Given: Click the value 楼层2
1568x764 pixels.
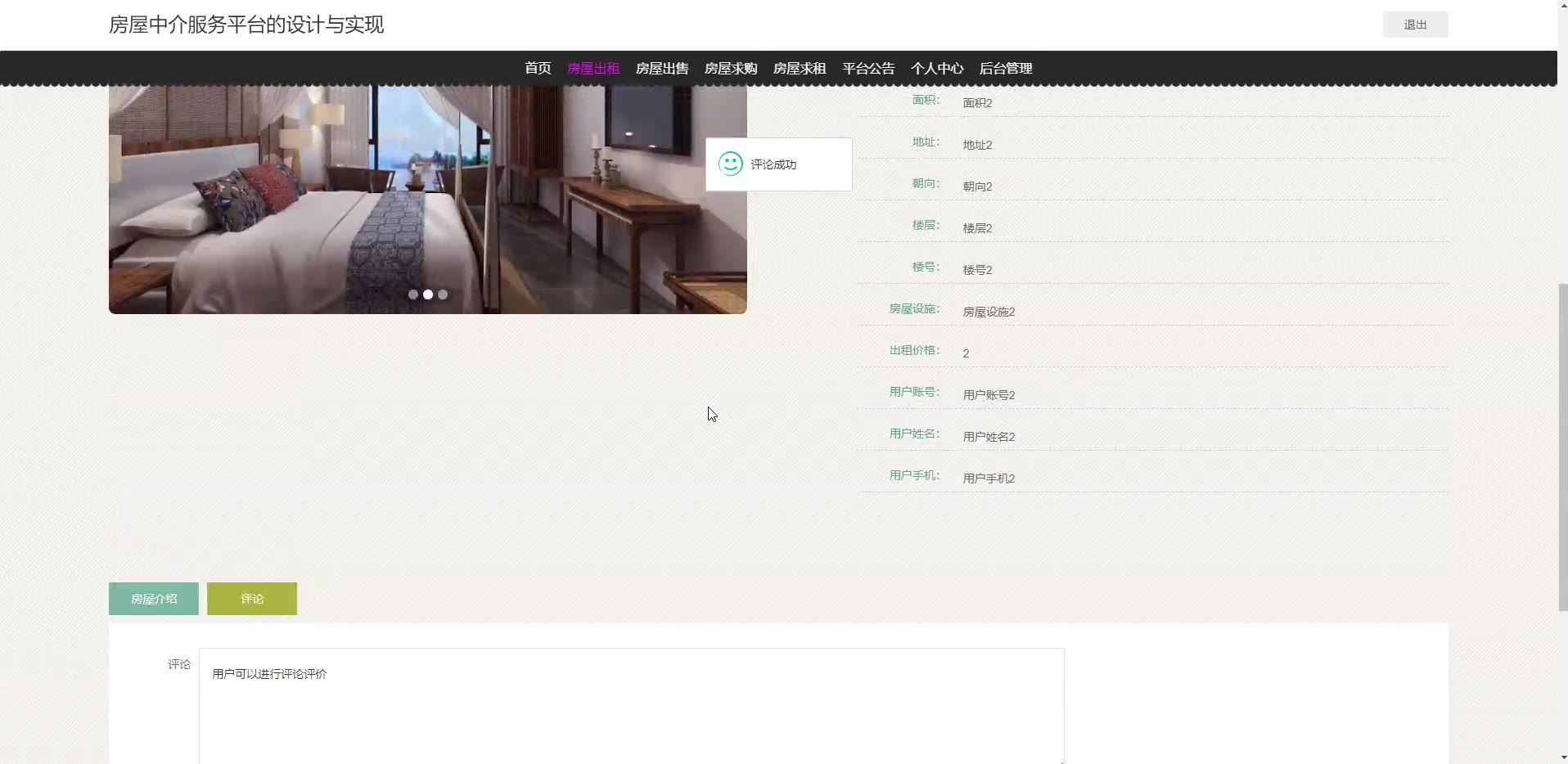Looking at the screenshot, I should click(977, 228).
